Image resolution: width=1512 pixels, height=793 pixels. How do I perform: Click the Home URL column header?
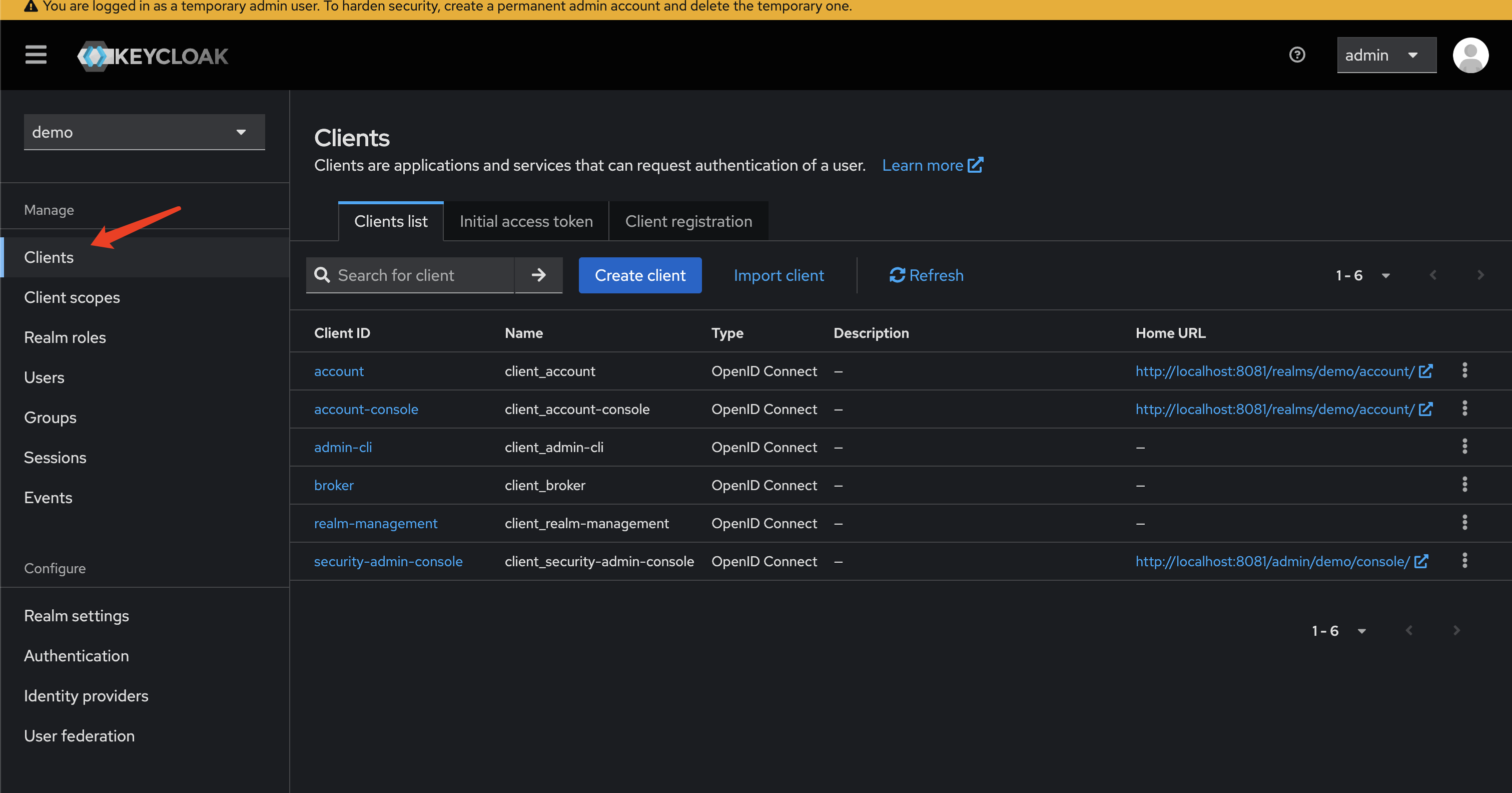tap(1170, 333)
